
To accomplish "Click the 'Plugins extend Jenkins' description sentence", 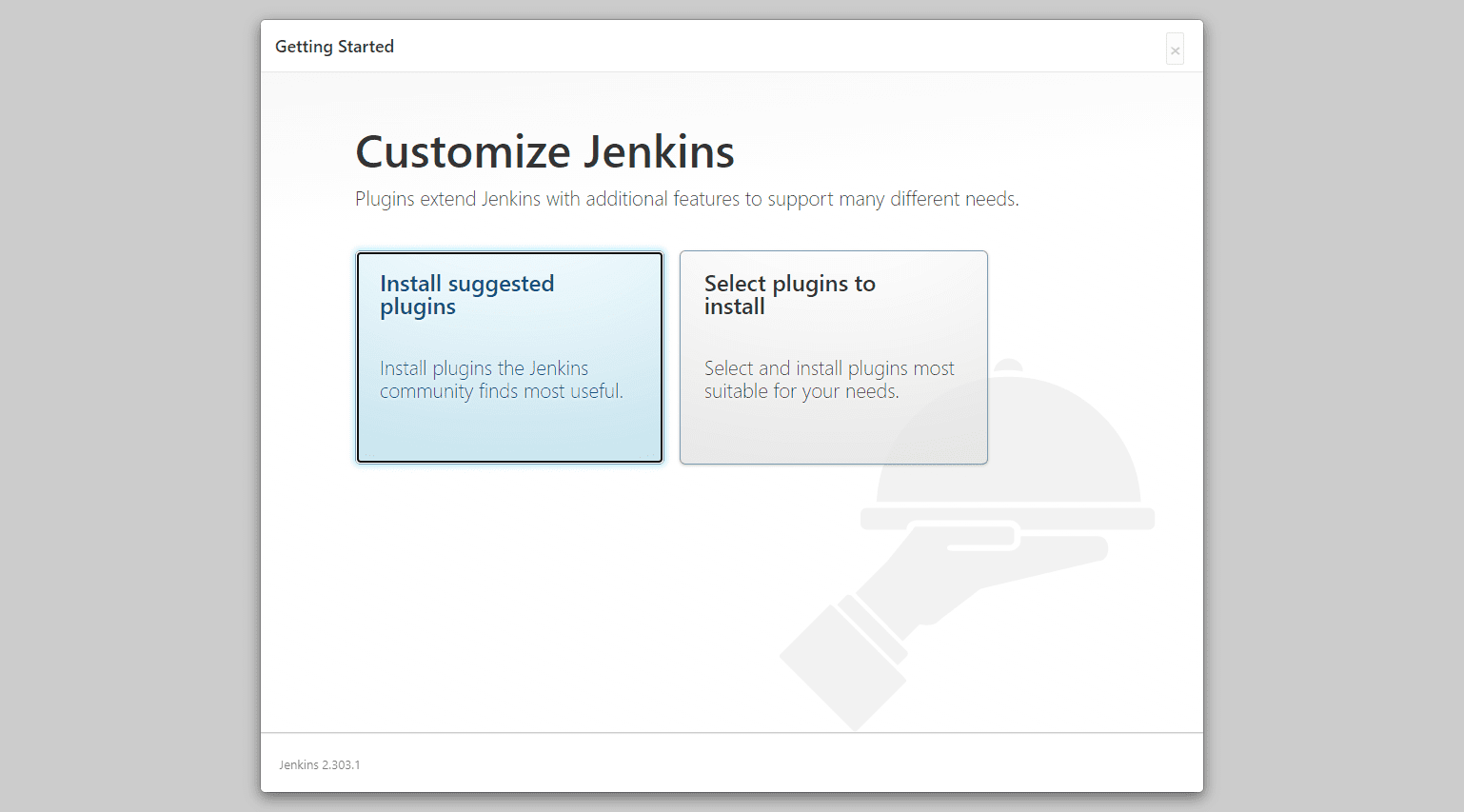I will tap(686, 199).
